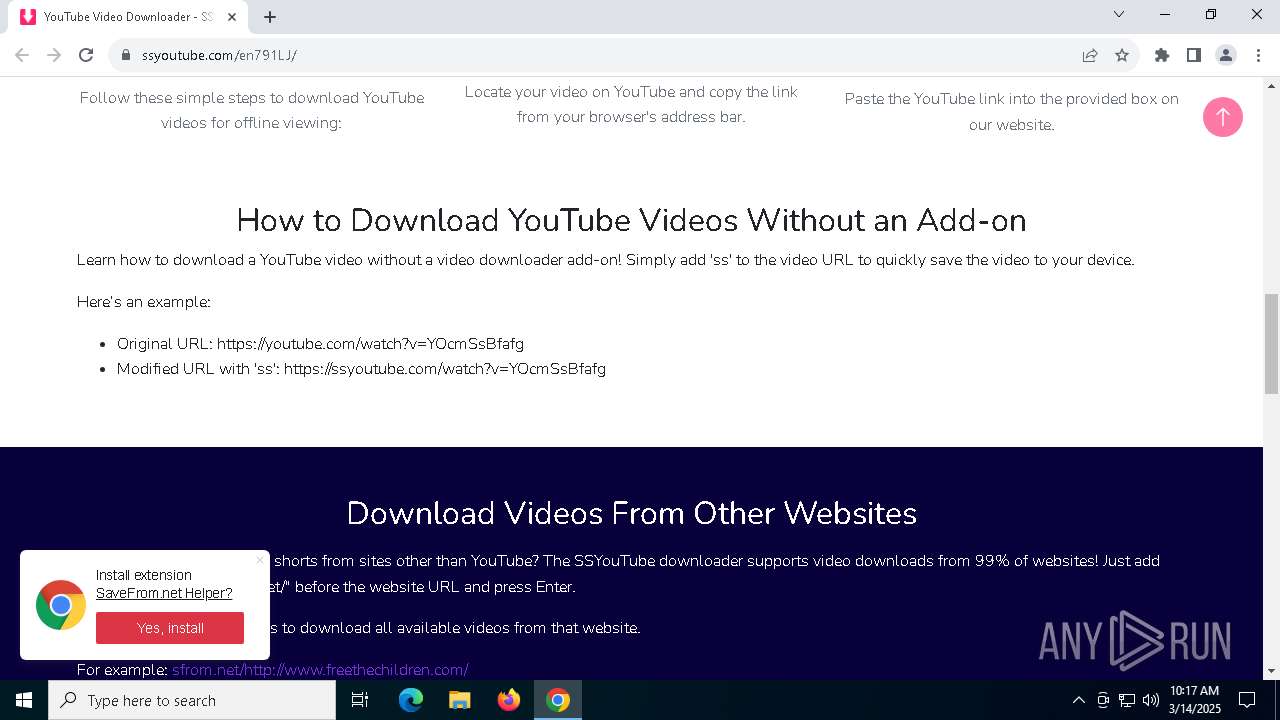Open the SaveFrom.net Helper link
The width and height of the screenshot is (1280, 720).
[x=164, y=593]
